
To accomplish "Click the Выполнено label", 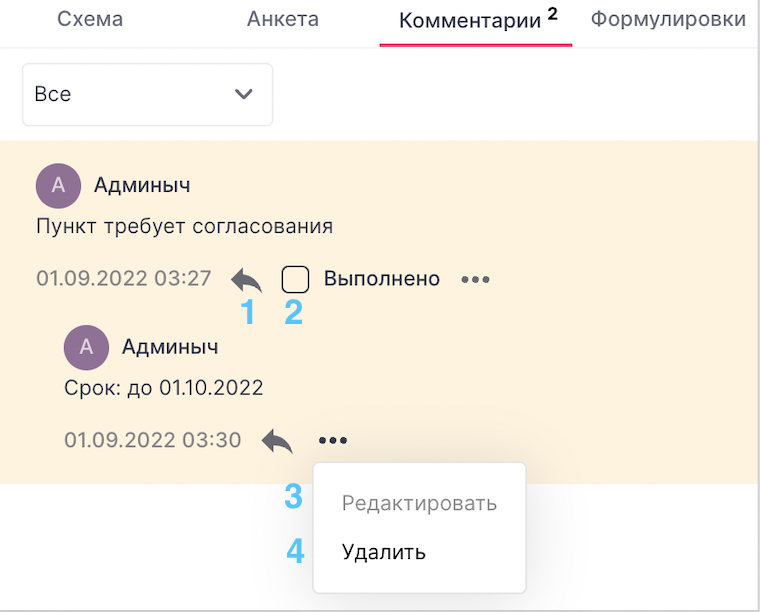I will pyautogui.click(x=382, y=279).
